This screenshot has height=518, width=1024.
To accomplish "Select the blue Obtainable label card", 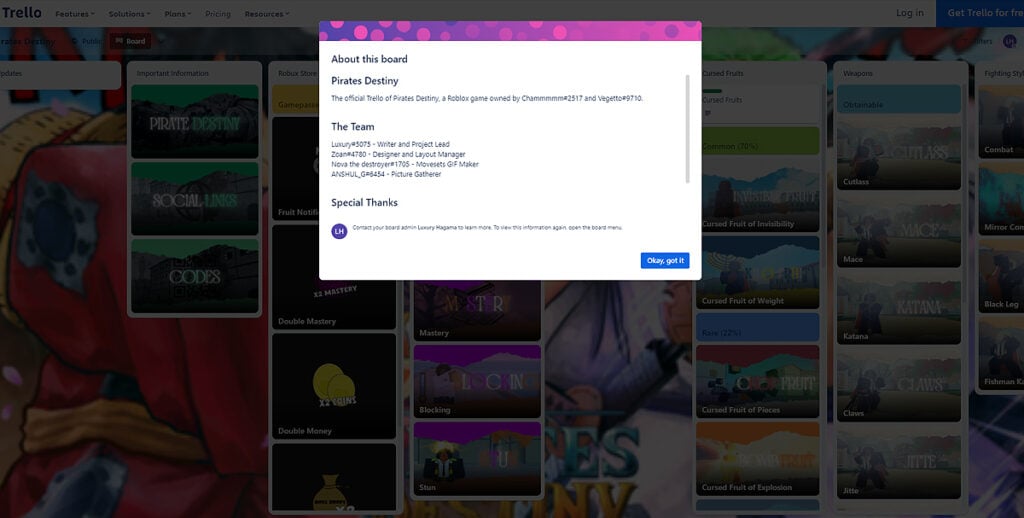I will click(x=899, y=99).
